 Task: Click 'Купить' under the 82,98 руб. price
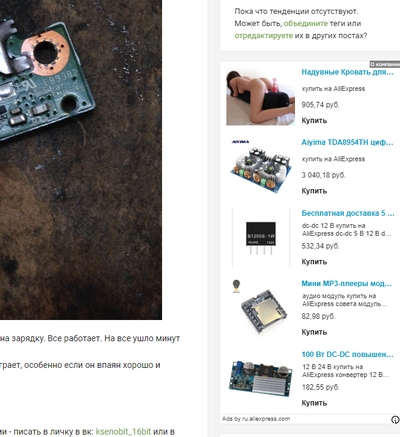(314, 332)
